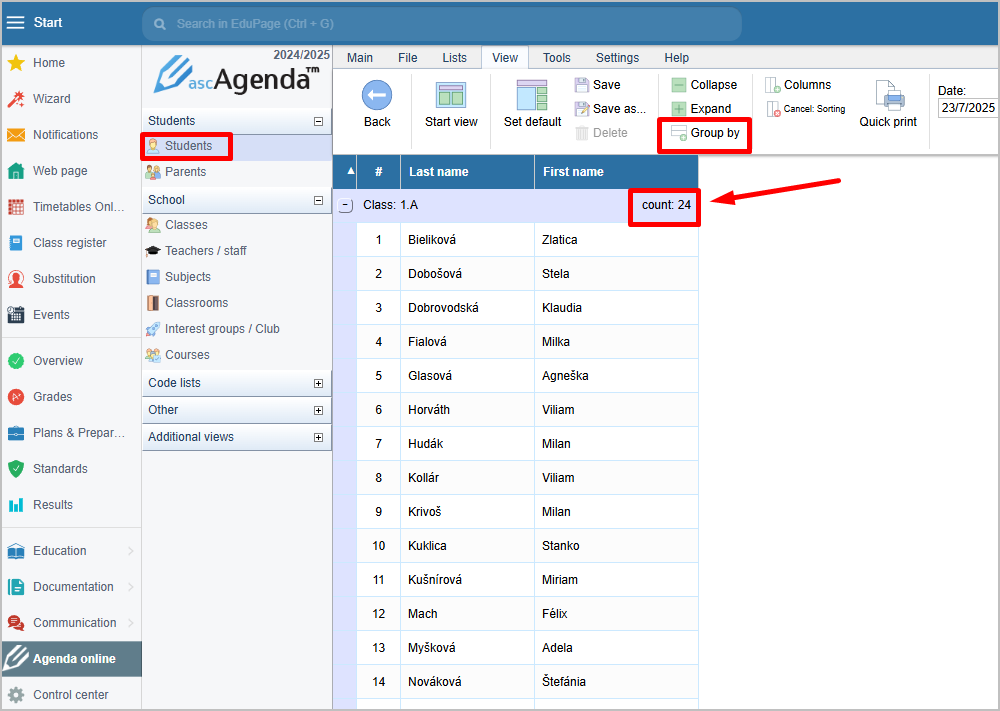1000x711 pixels.
Task: Switch to the Main tab
Action: (360, 58)
